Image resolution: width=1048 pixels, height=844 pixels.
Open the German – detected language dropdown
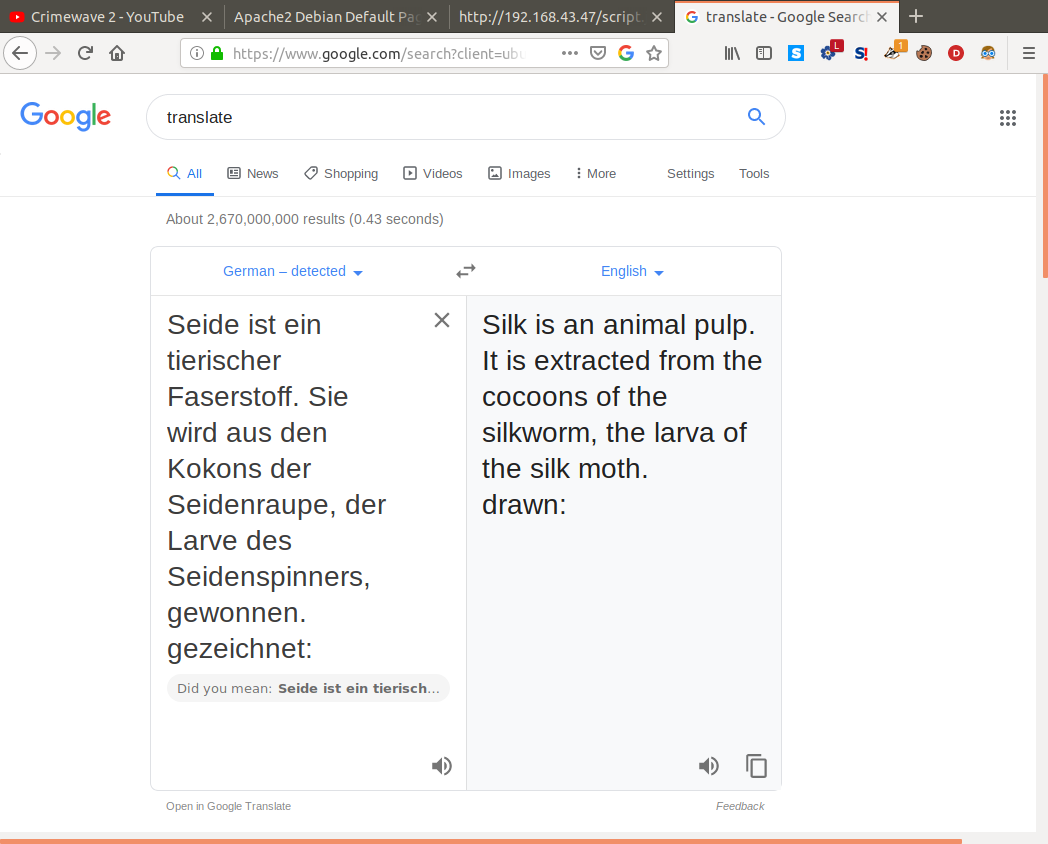293,271
